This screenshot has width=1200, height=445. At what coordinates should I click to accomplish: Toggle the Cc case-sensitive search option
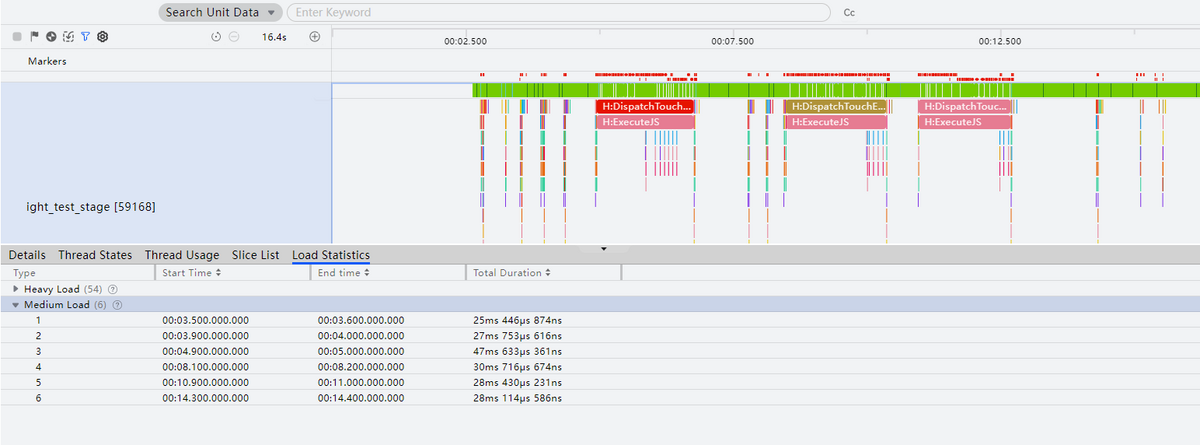pyautogui.click(x=849, y=13)
